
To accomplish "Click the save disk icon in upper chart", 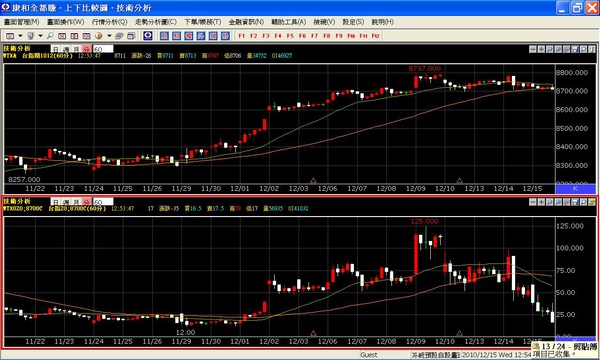I will [575, 49].
